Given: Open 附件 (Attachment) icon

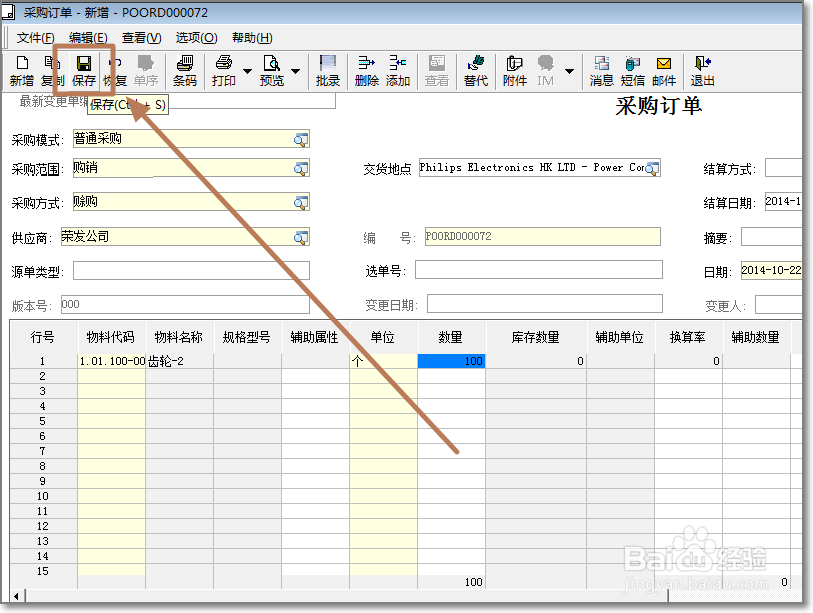Looking at the screenshot, I should (514, 71).
